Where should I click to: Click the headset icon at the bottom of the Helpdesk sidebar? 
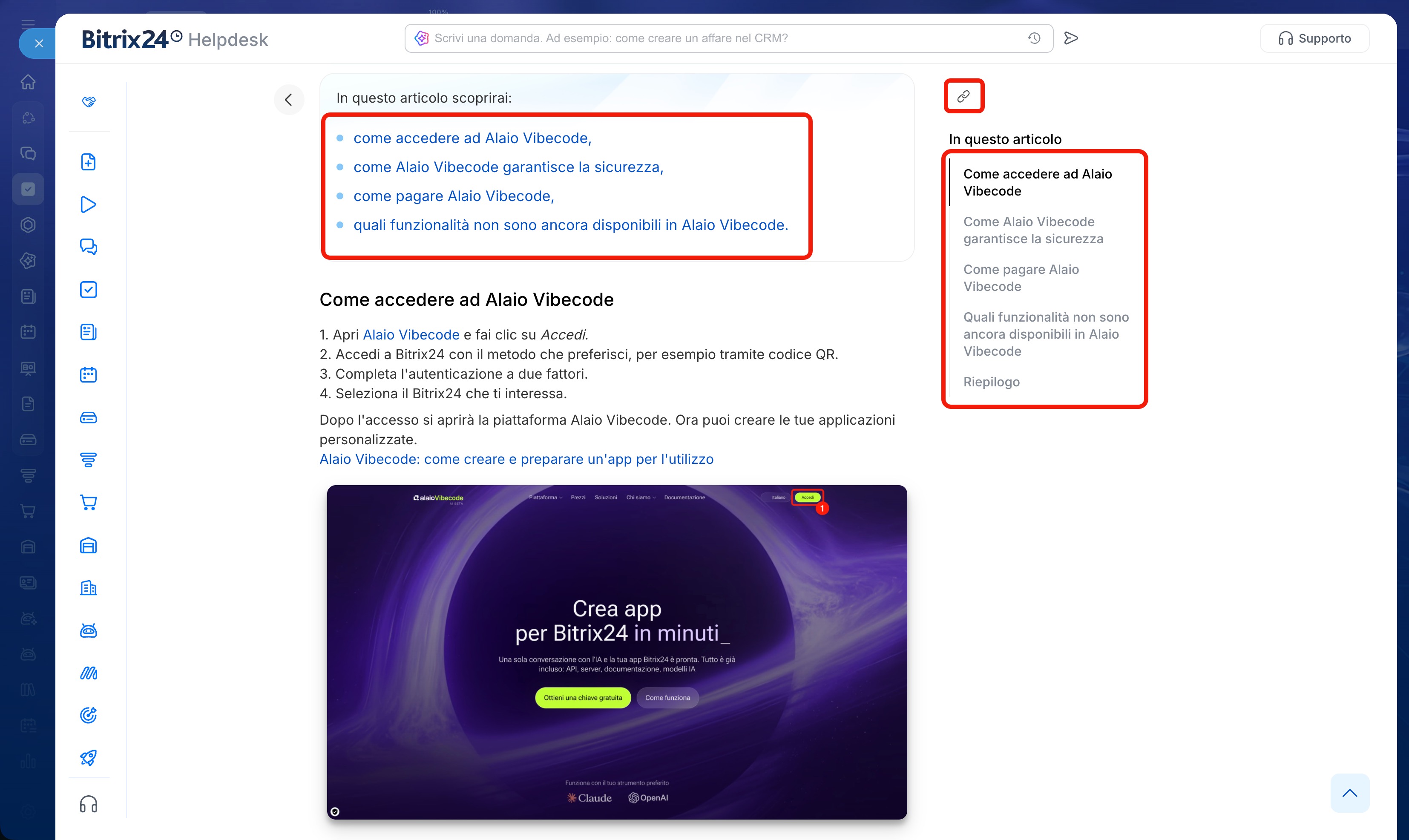(89, 804)
